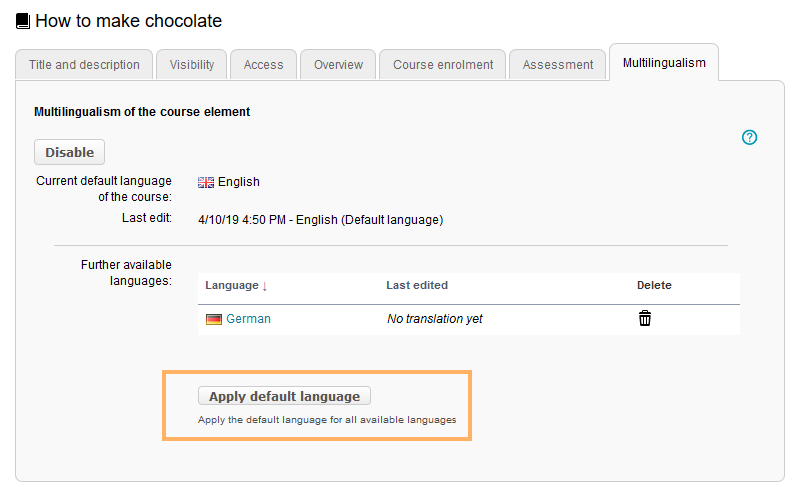Click the Last edited column header
This screenshot has height=496, width=801.
(417, 286)
